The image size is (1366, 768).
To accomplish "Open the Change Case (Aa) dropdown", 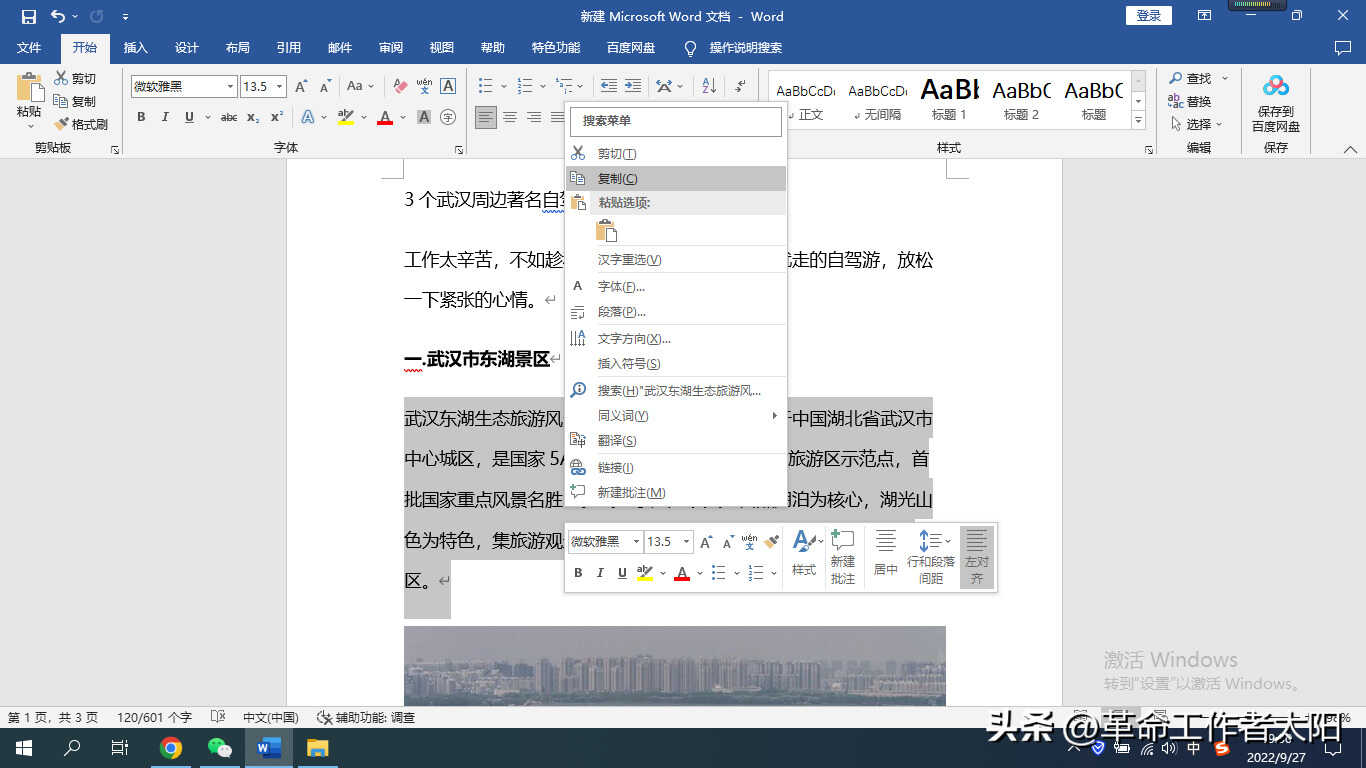I will point(360,87).
